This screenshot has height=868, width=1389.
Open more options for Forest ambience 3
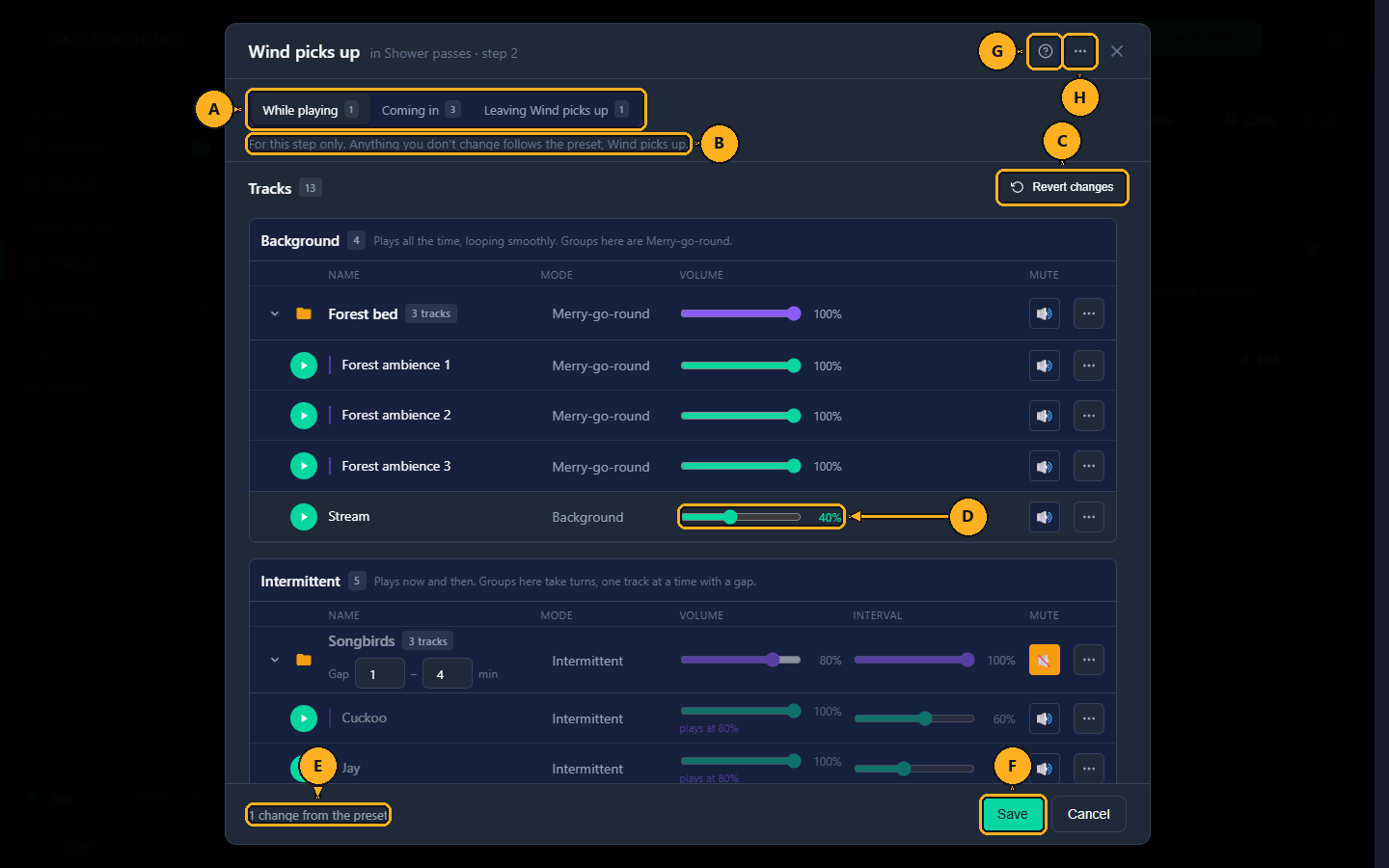point(1088,466)
